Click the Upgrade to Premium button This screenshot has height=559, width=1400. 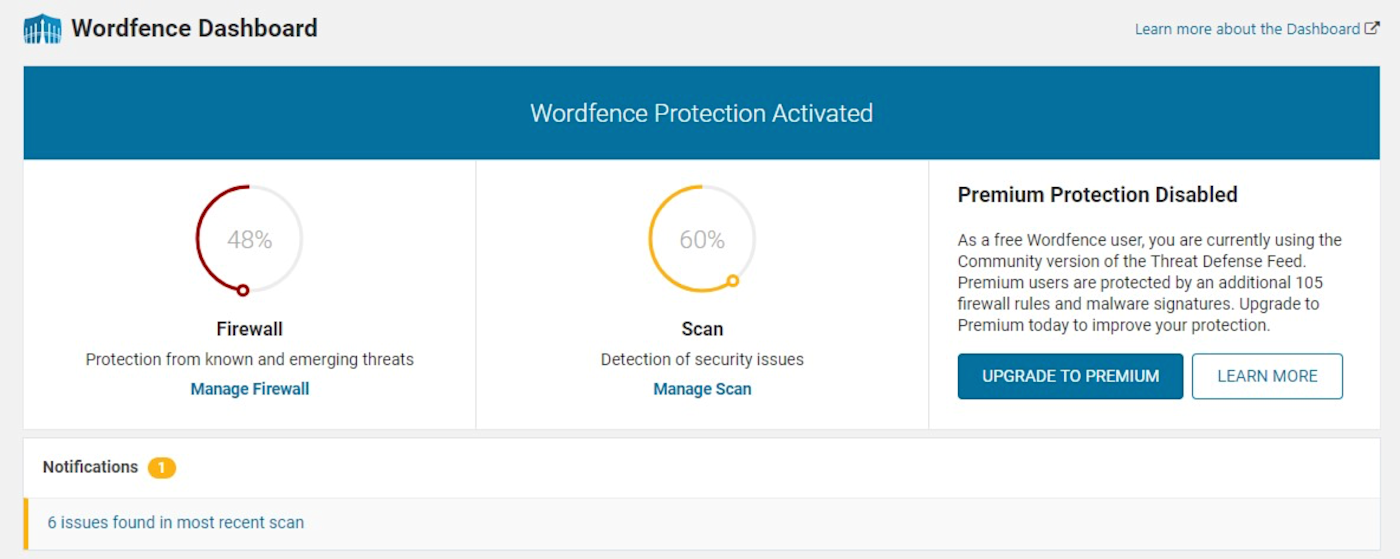[x=1070, y=376]
